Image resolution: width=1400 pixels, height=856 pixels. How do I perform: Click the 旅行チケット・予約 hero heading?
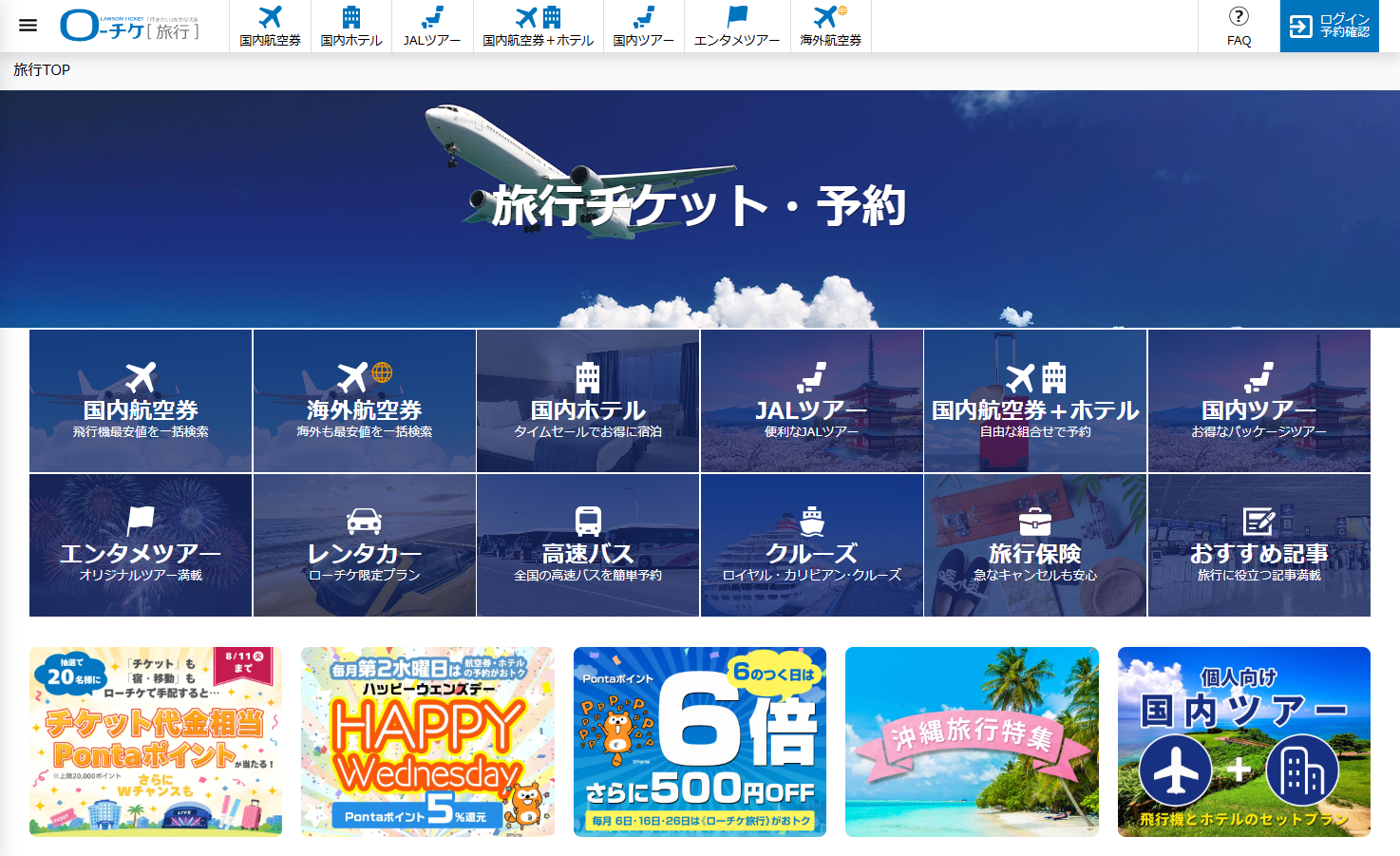[699, 205]
